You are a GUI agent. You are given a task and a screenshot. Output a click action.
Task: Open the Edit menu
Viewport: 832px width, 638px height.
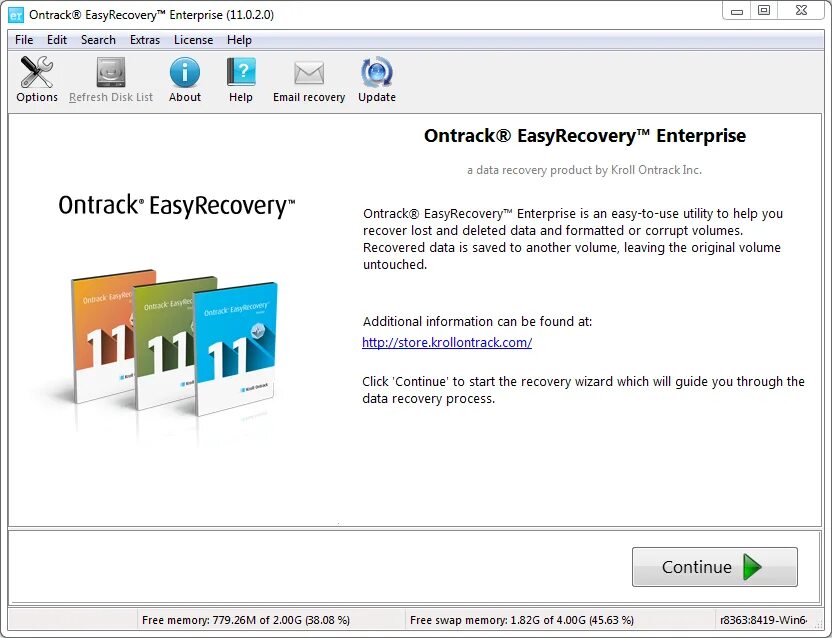coord(57,40)
